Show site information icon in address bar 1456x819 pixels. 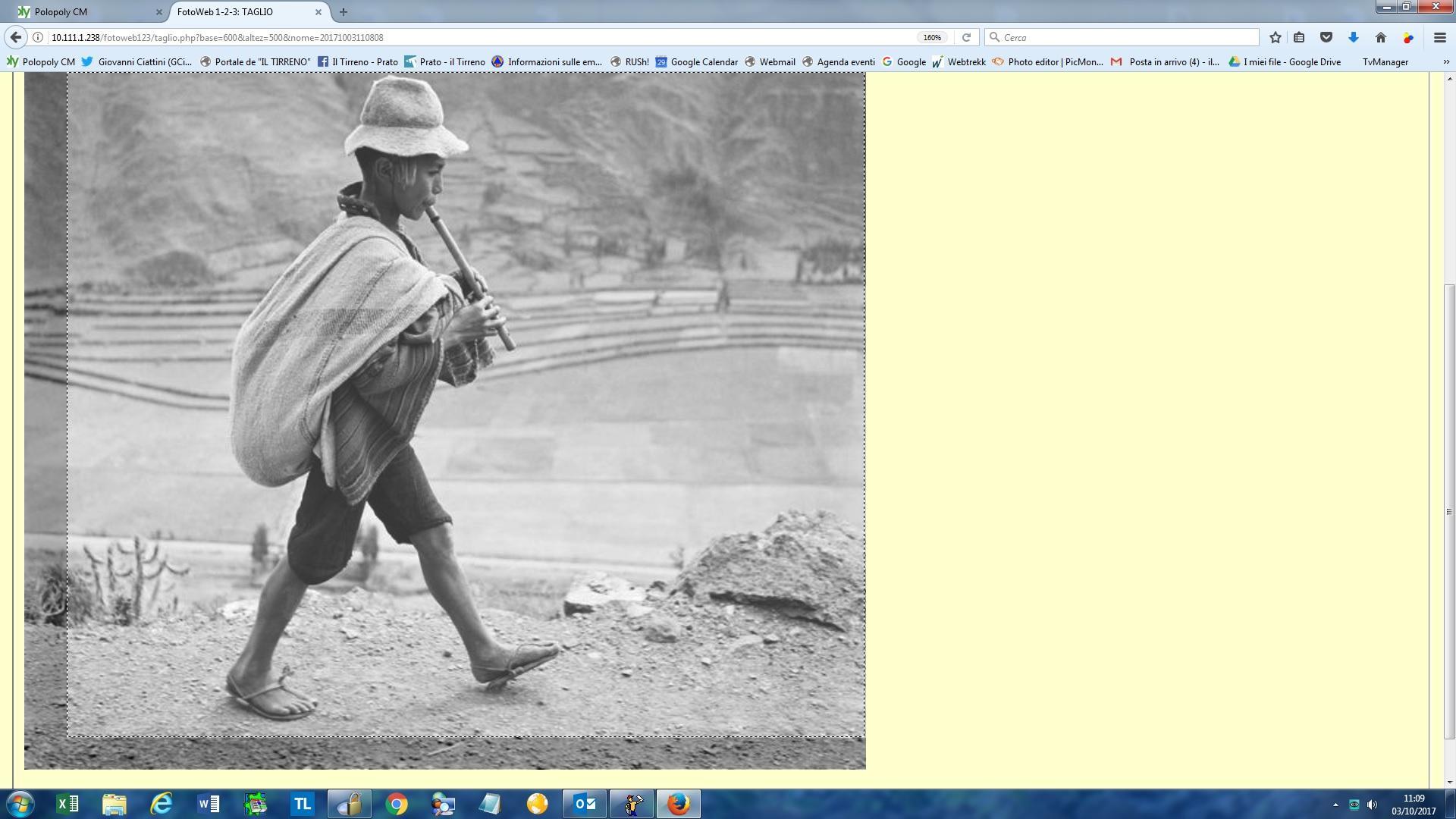pyautogui.click(x=38, y=37)
